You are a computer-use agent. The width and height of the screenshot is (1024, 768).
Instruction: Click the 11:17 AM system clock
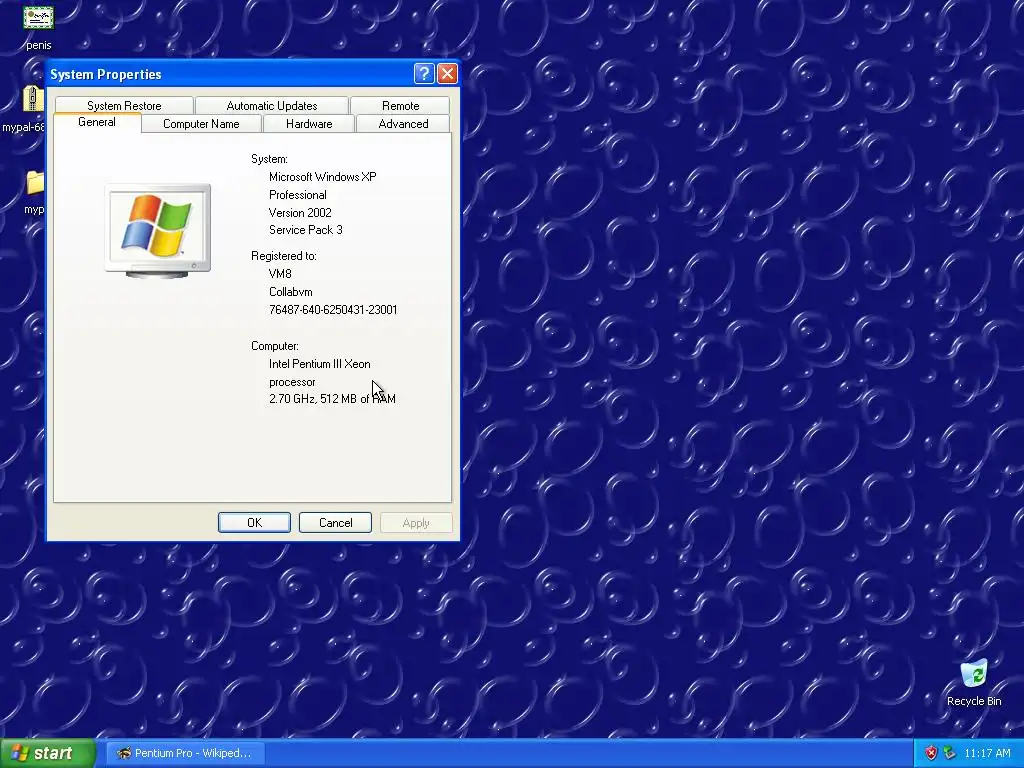click(x=987, y=753)
